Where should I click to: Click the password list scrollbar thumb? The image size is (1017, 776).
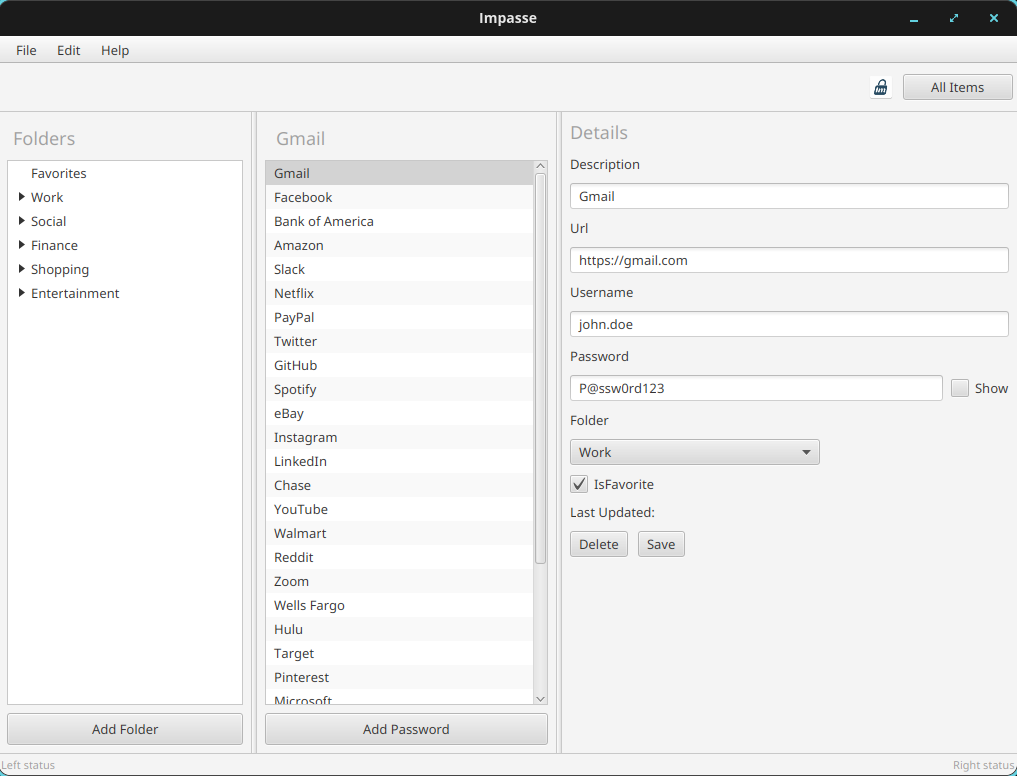(540, 368)
